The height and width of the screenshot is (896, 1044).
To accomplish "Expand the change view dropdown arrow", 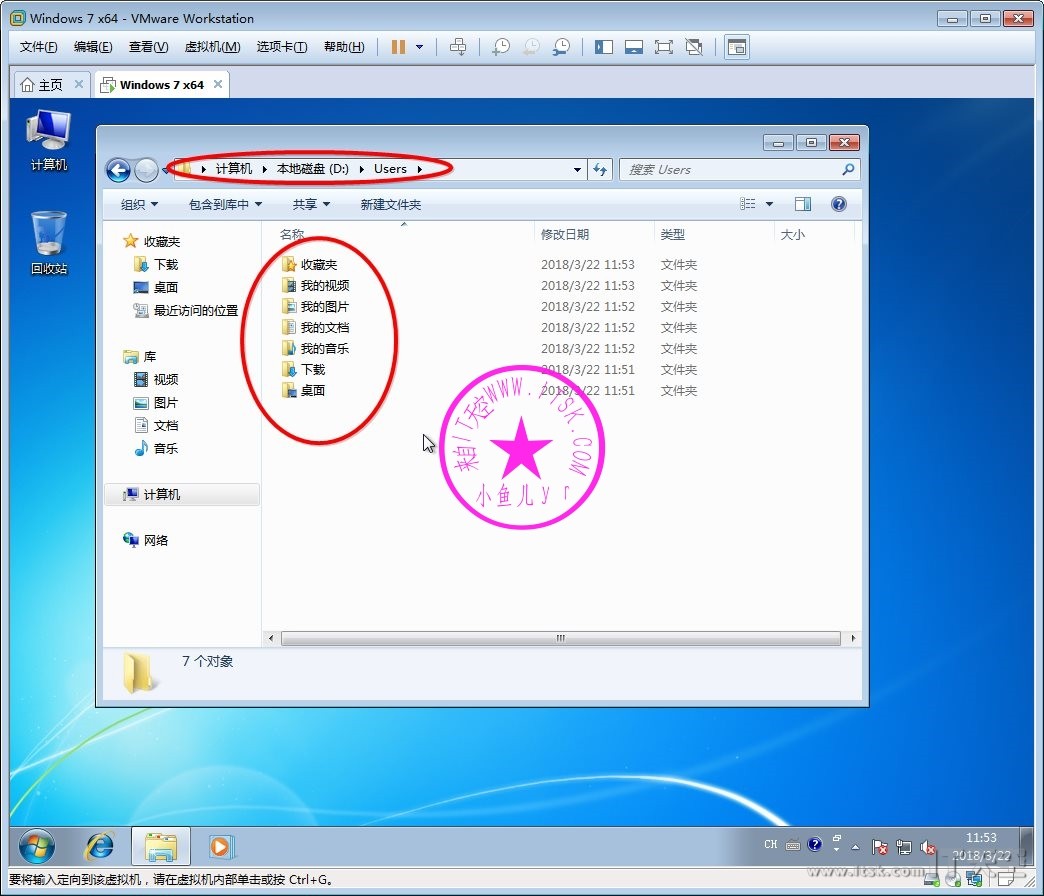I will pyautogui.click(x=769, y=204).
